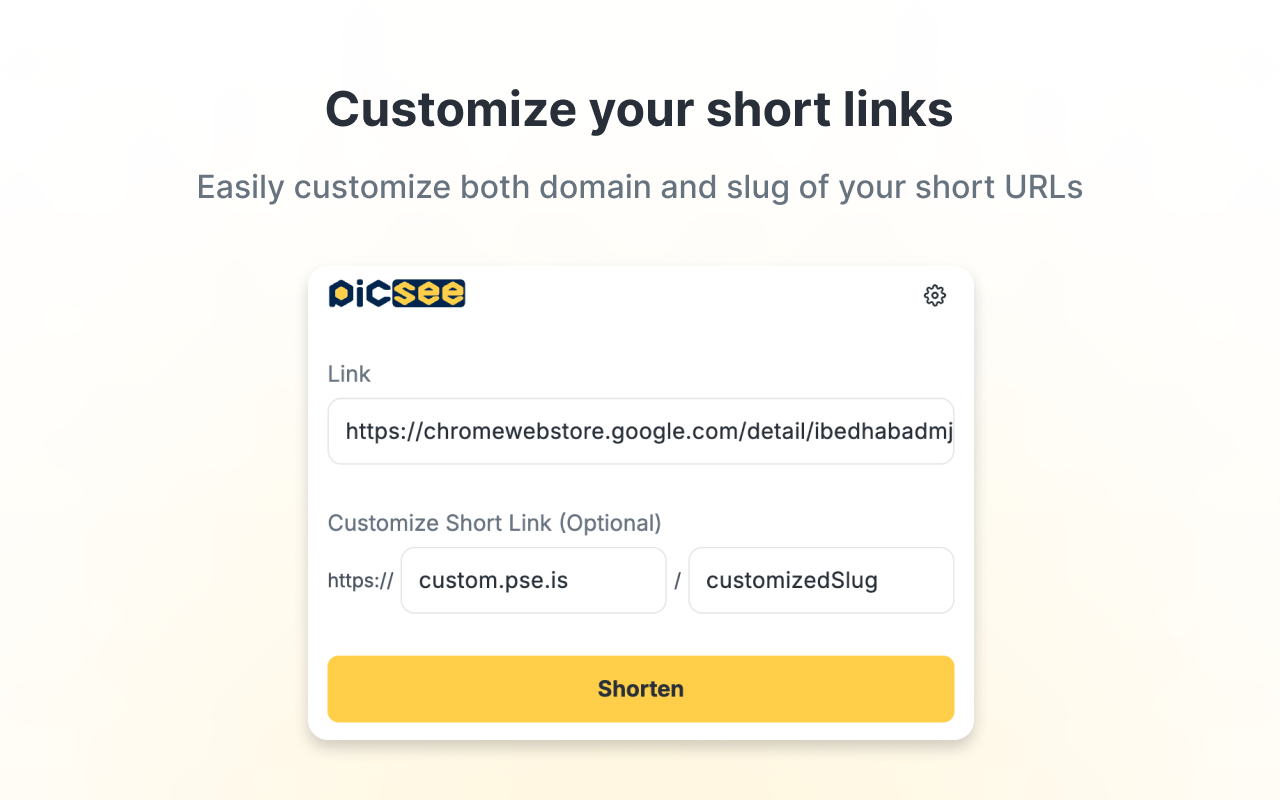Click the subtitle about customizing domain and slug

[x=640, y=187]
